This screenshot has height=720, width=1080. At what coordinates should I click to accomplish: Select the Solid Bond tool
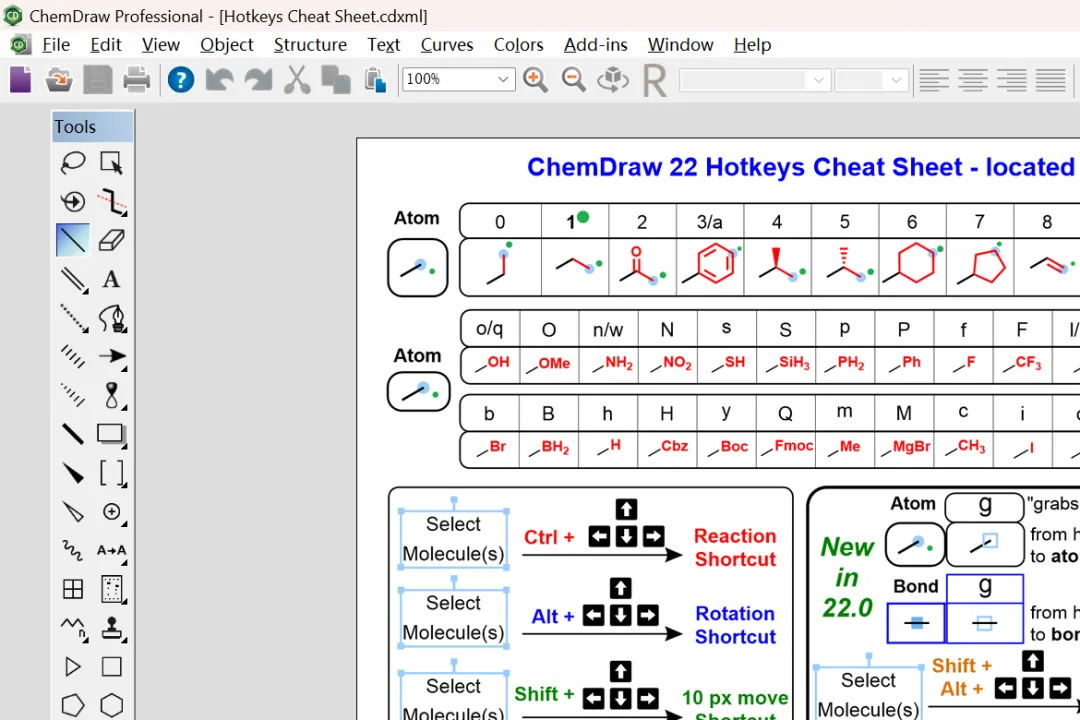(73, 240)
